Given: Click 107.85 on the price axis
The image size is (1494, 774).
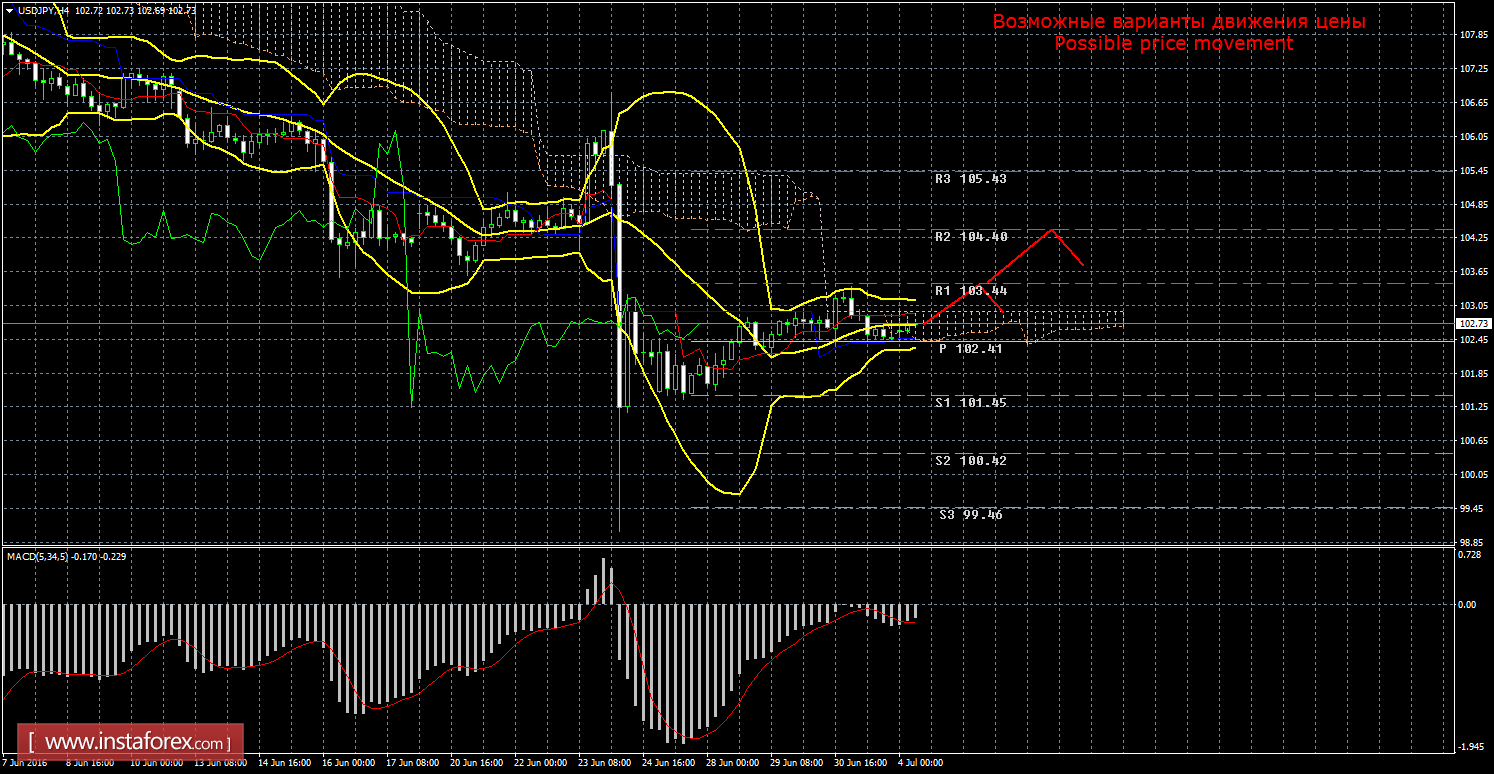Looking at the screenshot, I should [1475, 35].
